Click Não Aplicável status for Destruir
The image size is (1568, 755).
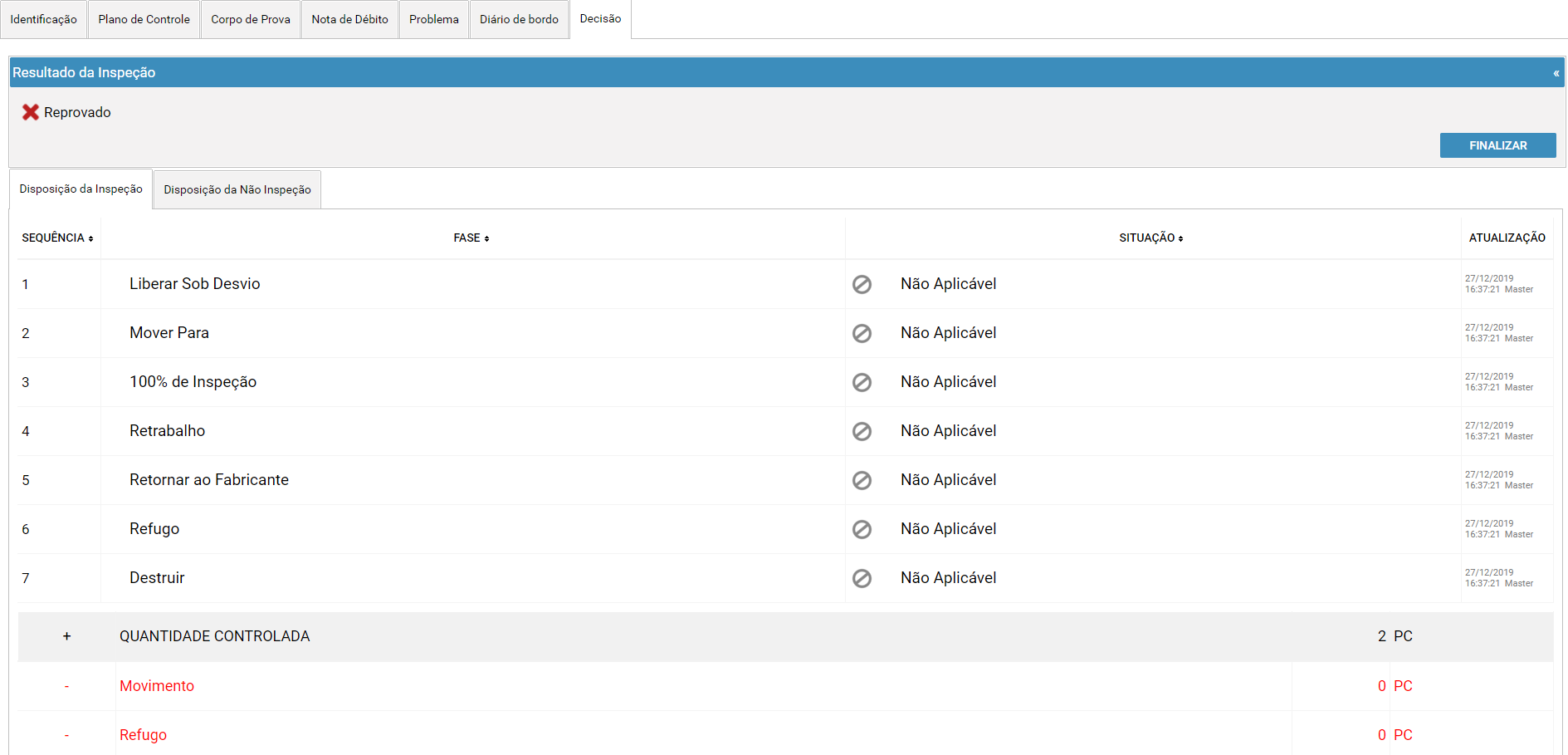coord(948,578)
